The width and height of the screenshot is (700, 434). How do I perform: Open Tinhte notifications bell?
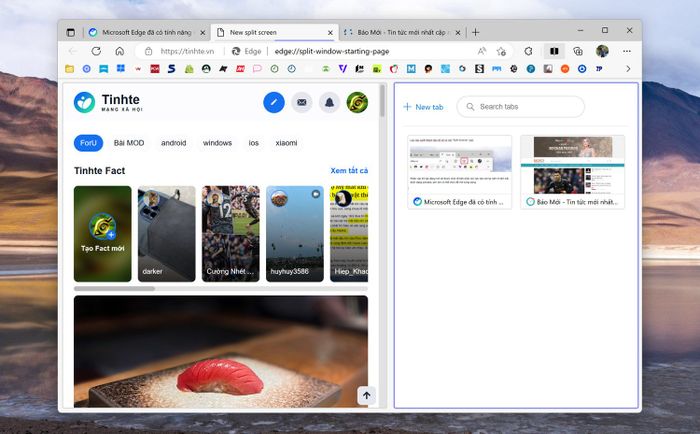click(329, 102)
